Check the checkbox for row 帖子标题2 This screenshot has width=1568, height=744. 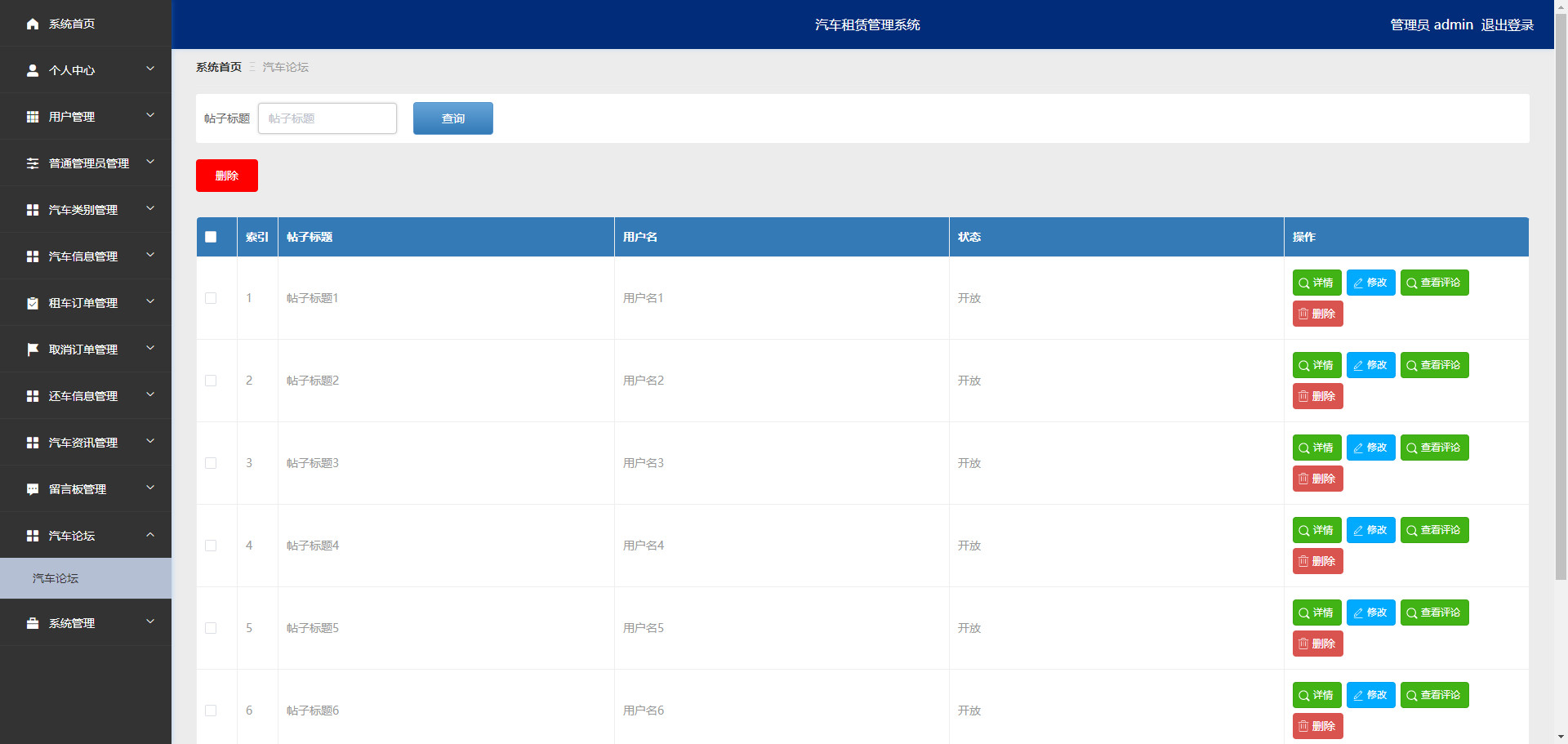(211, 381)
